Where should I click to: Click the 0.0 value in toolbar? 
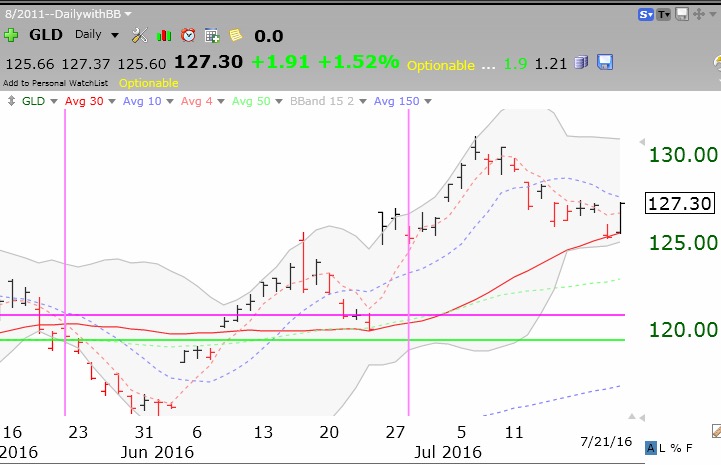[269, 36]
